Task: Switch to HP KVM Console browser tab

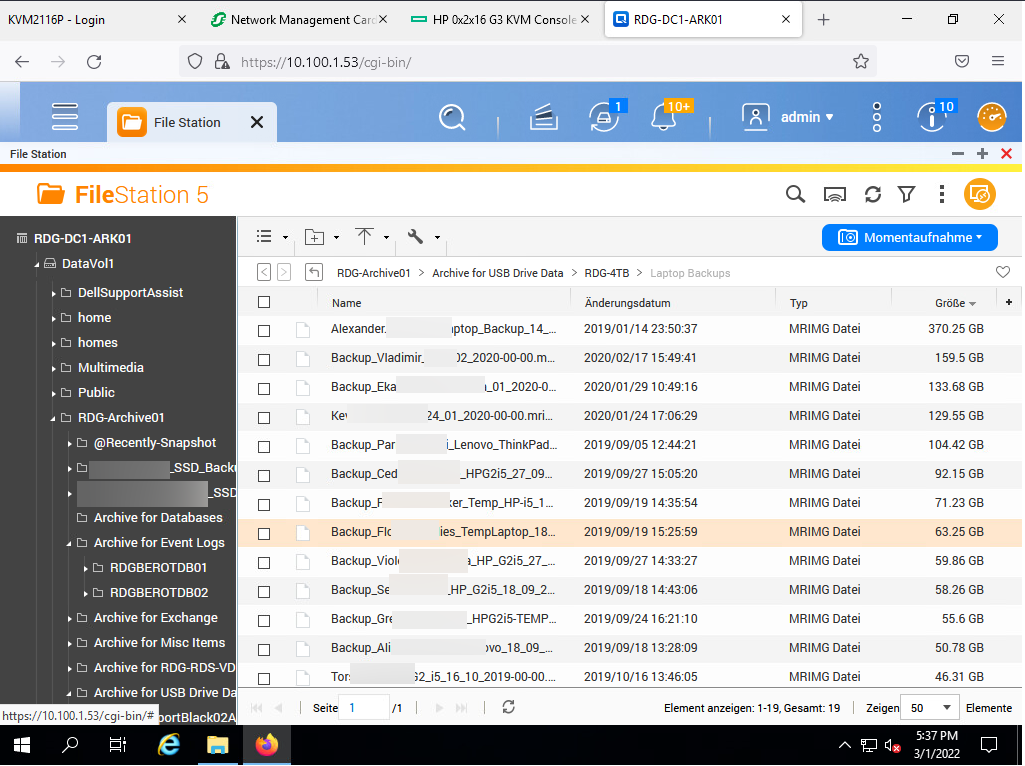Action: pos(500,20)
